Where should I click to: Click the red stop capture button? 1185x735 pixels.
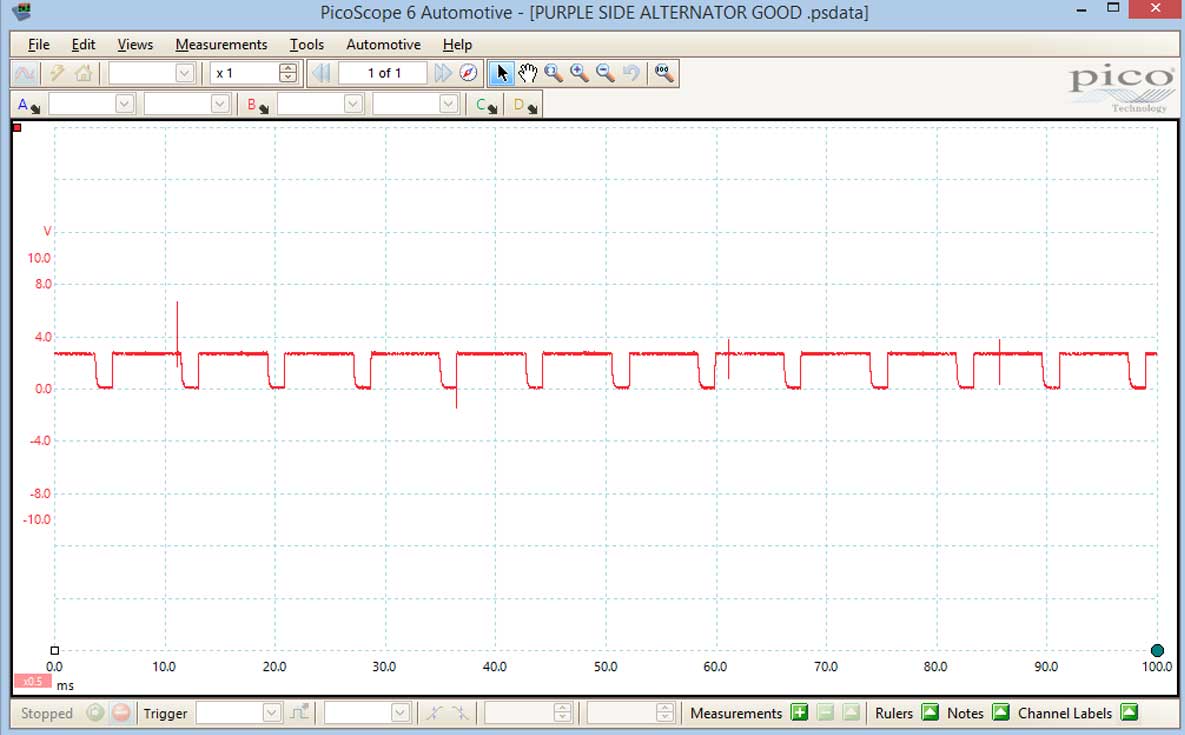[120, 712]
